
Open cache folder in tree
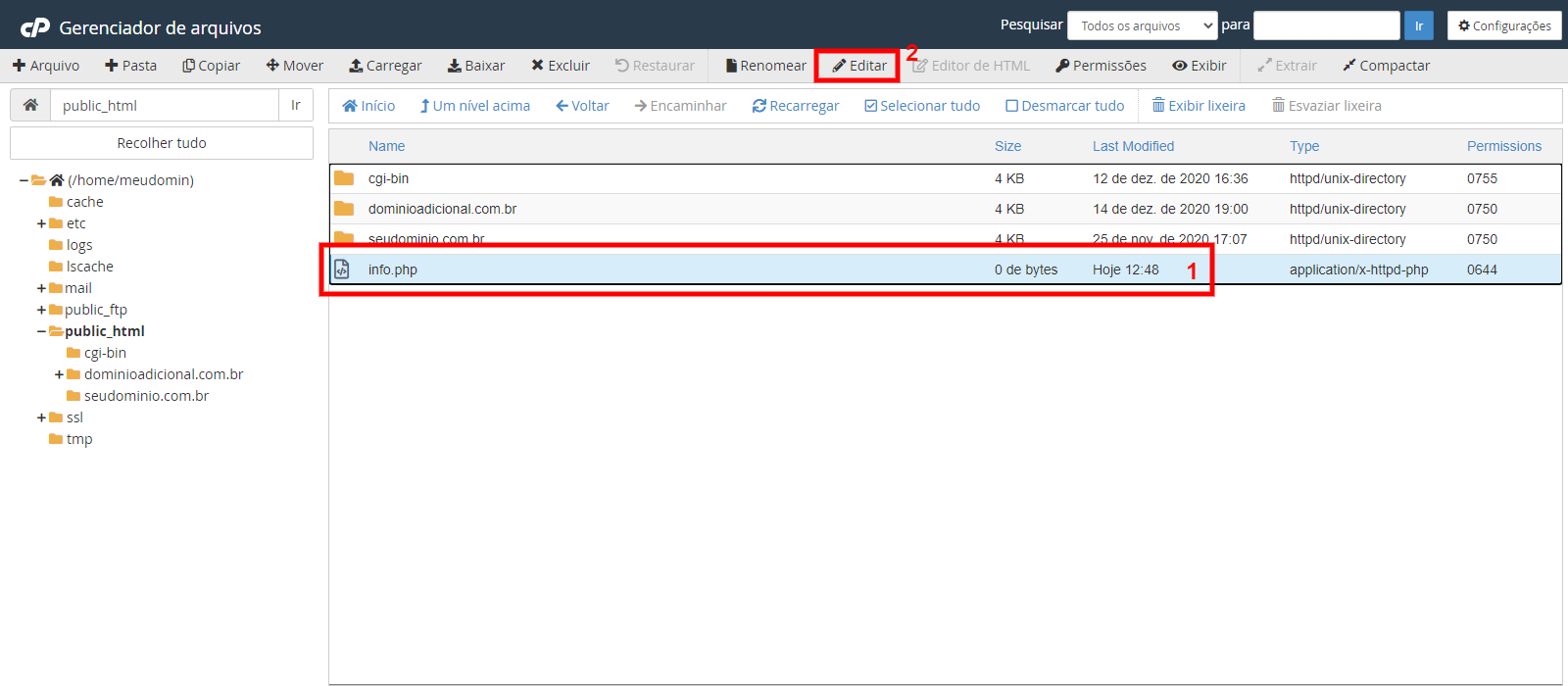coord(84,202)
